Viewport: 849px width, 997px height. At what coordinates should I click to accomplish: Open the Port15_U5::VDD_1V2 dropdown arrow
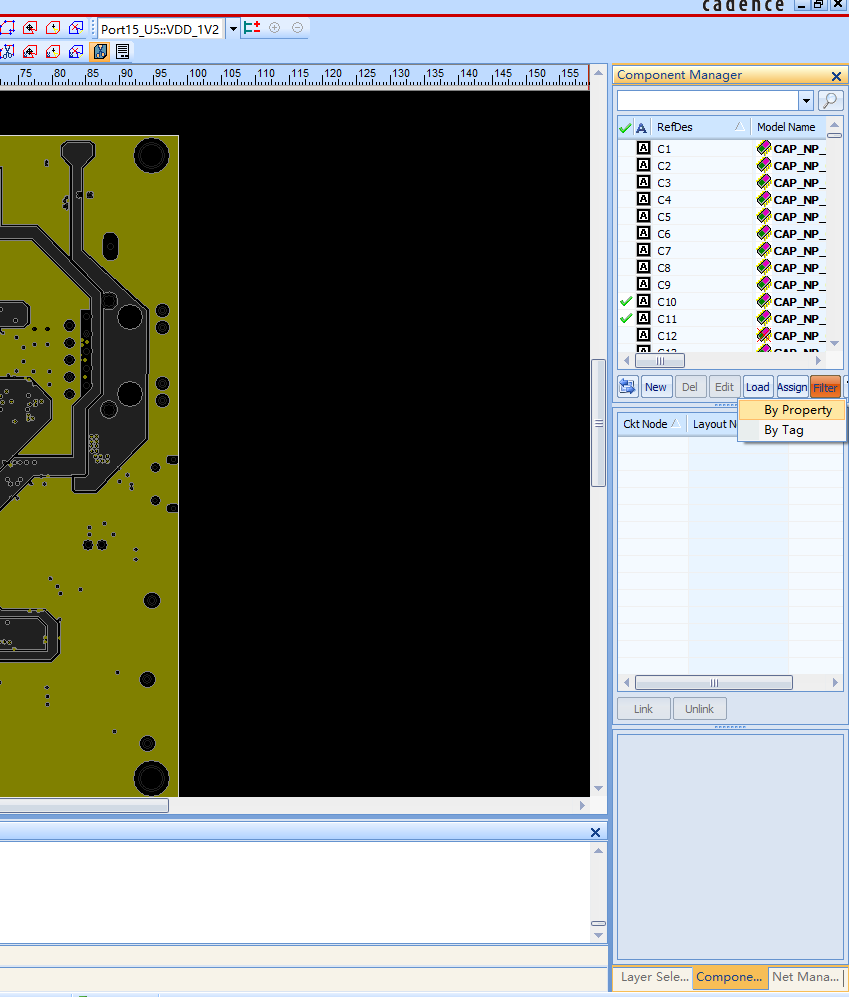[233, 29]
